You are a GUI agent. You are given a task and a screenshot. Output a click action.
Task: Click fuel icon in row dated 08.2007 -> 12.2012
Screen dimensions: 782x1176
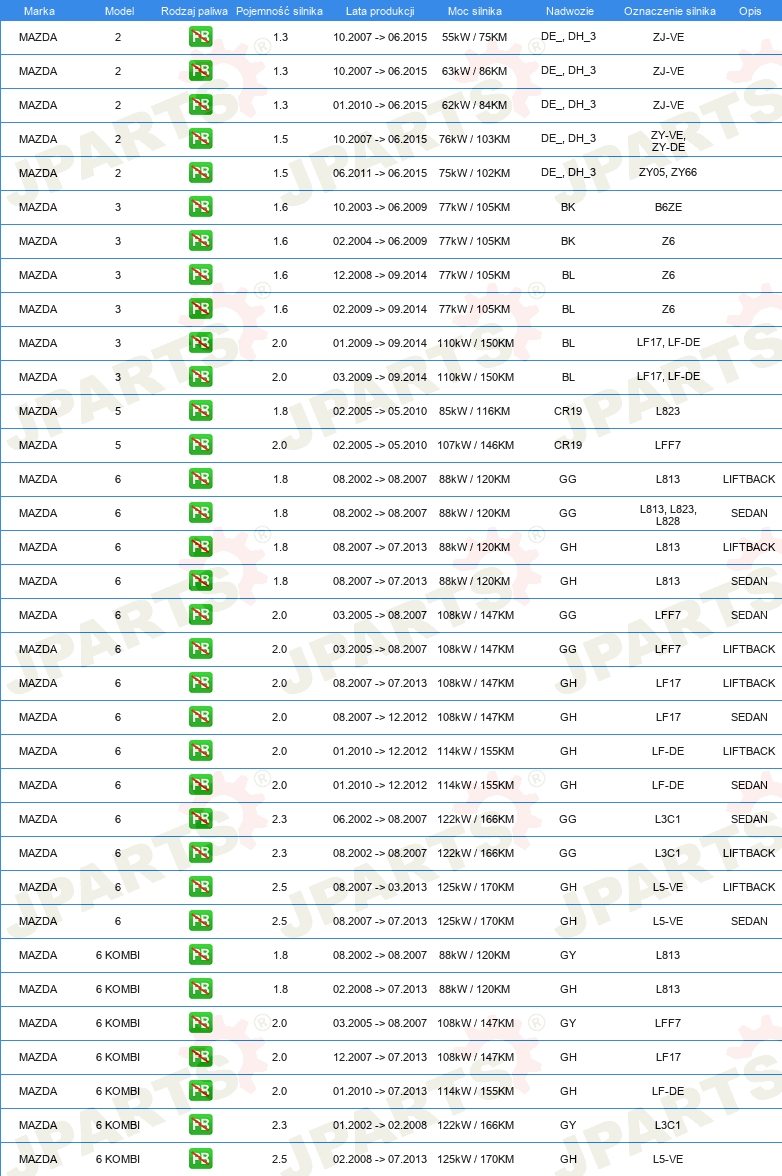(x=200, y=717)
